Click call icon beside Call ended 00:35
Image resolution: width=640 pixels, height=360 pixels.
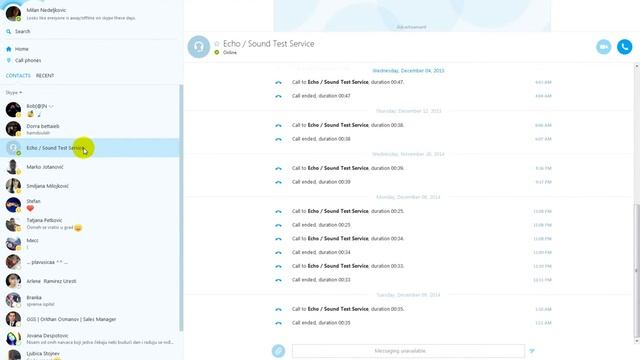pyautogui.click(x=278, y=323)
